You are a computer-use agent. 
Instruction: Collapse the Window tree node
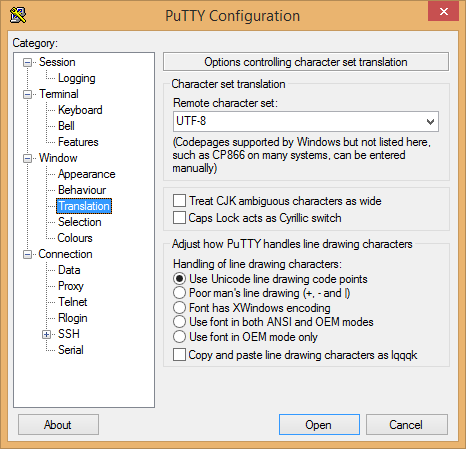(27, 158)
